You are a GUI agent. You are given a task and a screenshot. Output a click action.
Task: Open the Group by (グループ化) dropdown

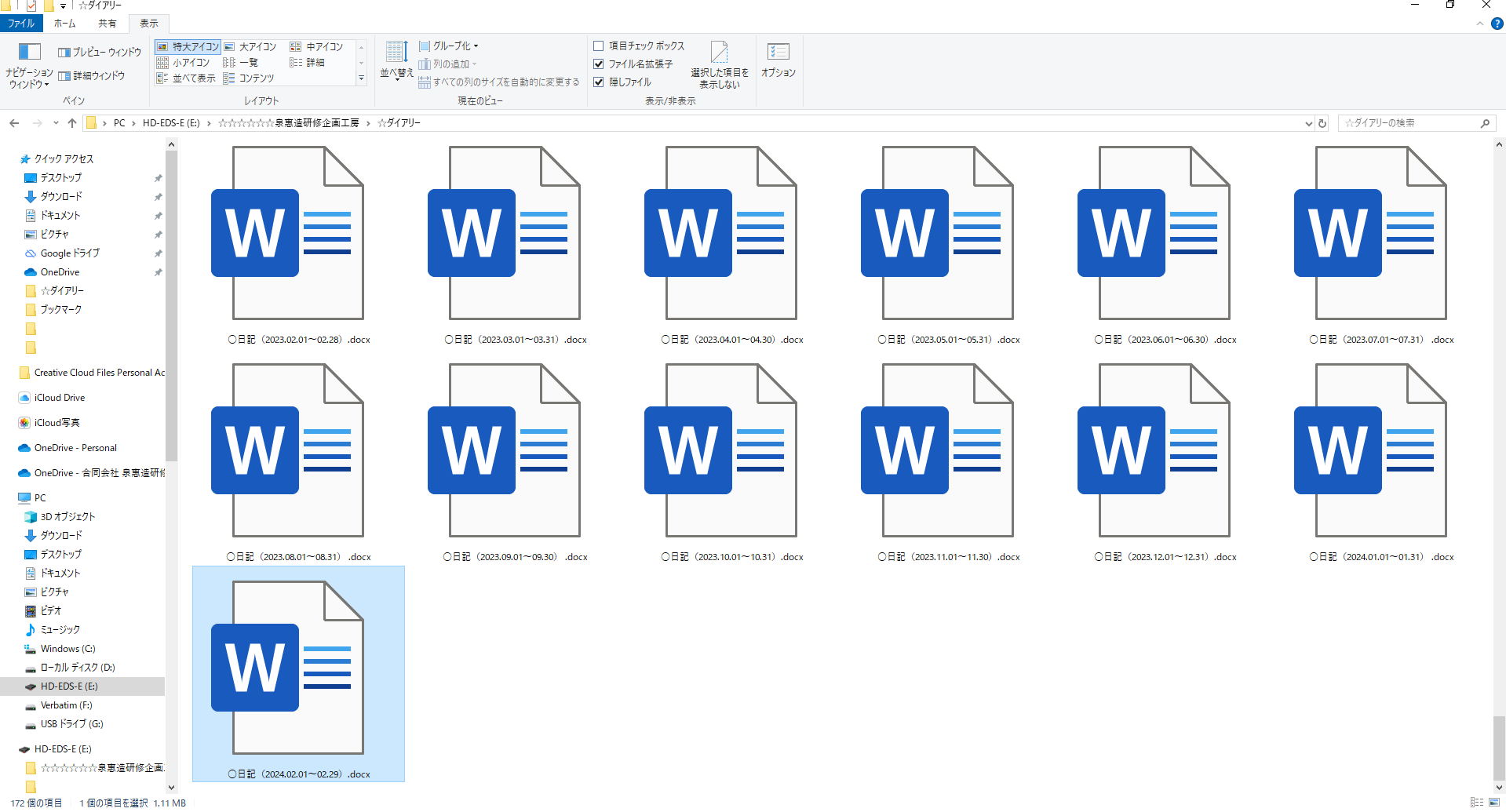pyautogui.click(x=448, y=46)
